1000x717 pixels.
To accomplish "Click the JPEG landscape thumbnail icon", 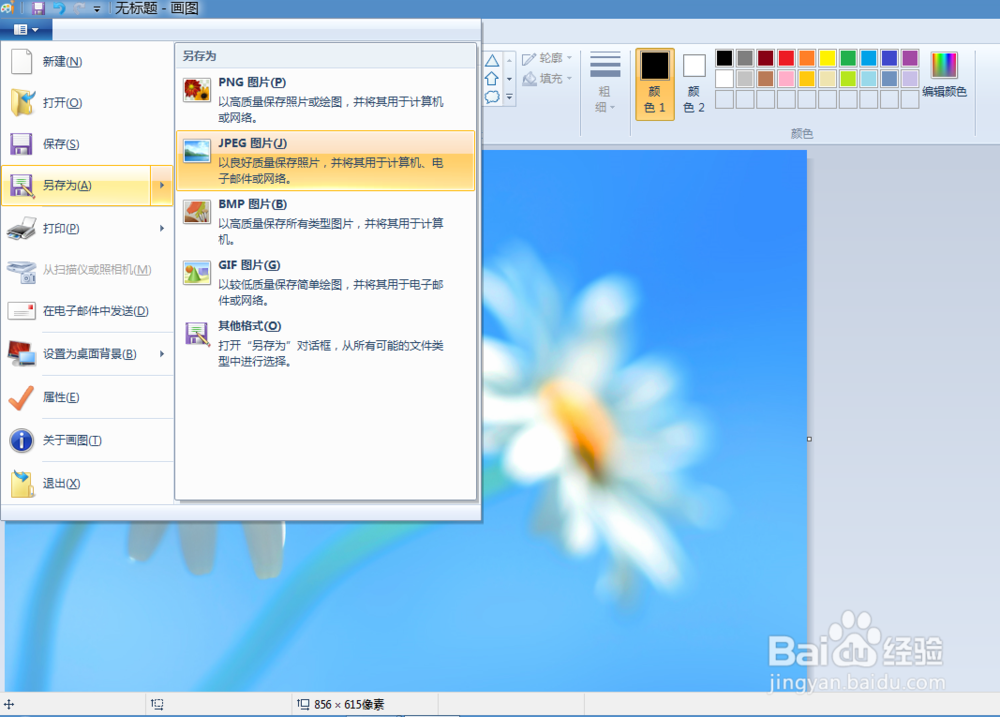I will 196,151.
